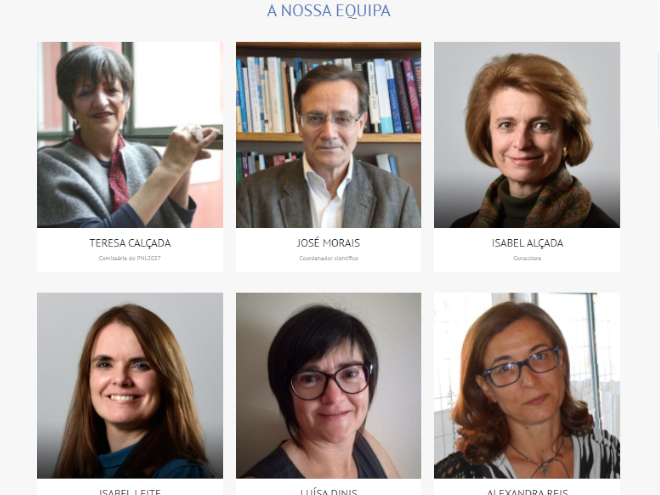
Task: Open the Isabel Leite portrait photo
Action: [x=130, y=386]
